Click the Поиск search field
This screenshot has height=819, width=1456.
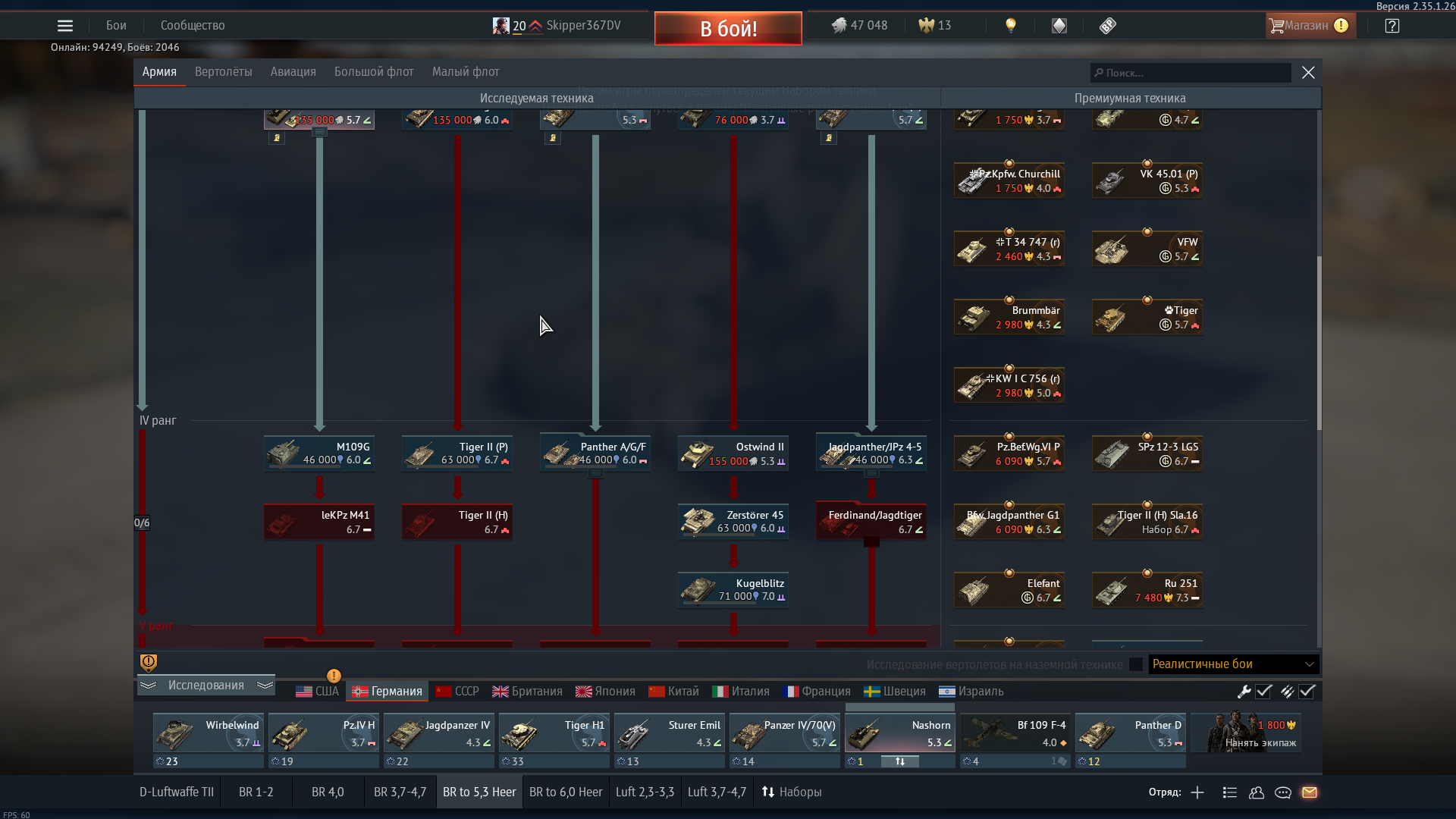click(x=1191, y=73)
